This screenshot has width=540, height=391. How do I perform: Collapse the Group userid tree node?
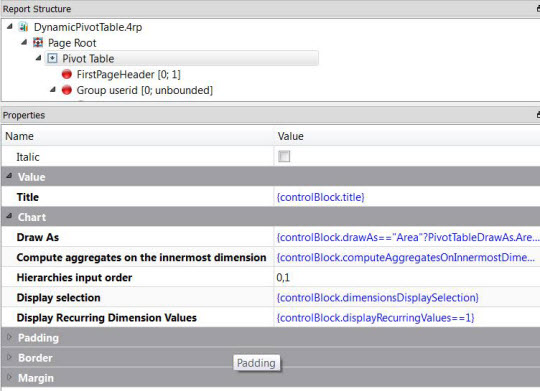[x=52, y=90]
